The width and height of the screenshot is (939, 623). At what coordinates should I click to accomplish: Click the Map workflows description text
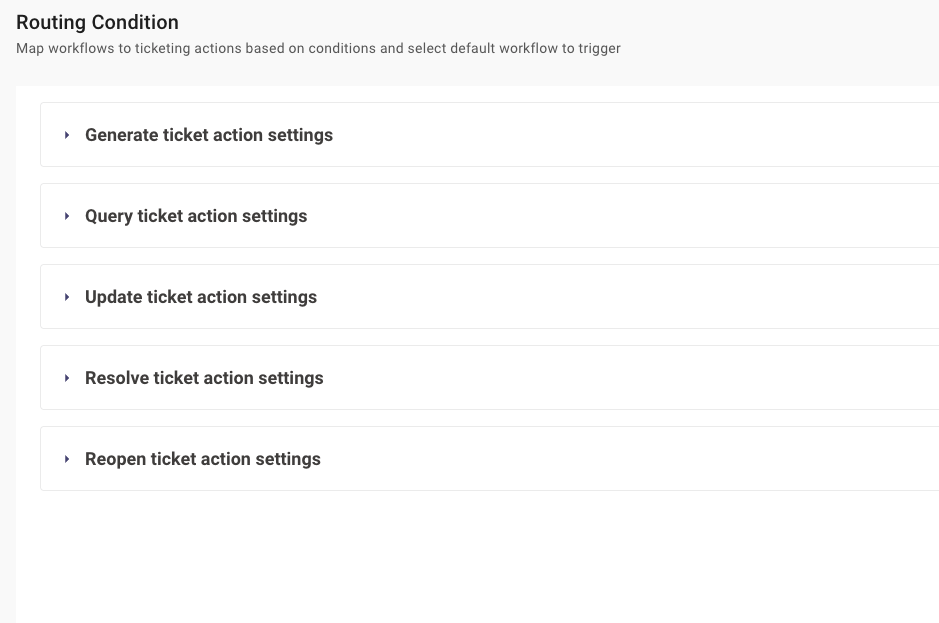tap(318, 49)
